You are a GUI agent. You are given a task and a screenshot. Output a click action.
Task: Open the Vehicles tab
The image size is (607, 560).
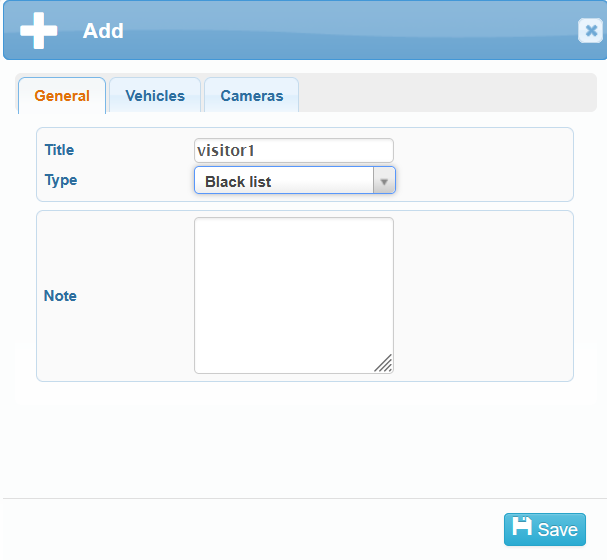point(155,96)
